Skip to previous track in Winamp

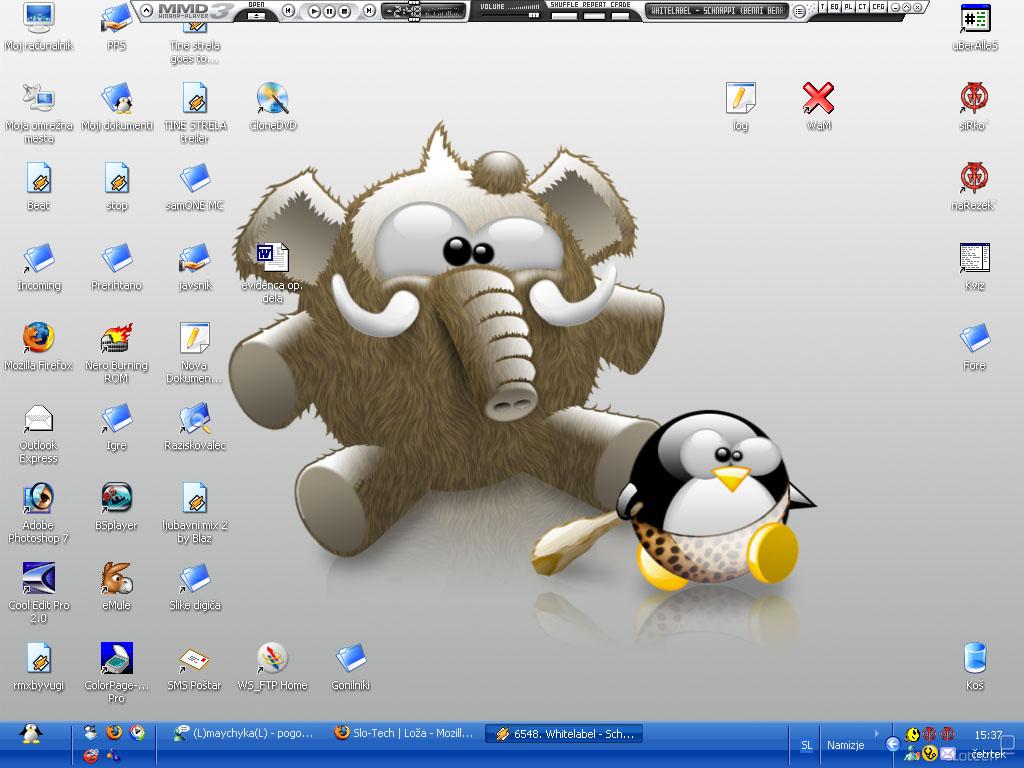pyautogui.click(x=288, y=11)
